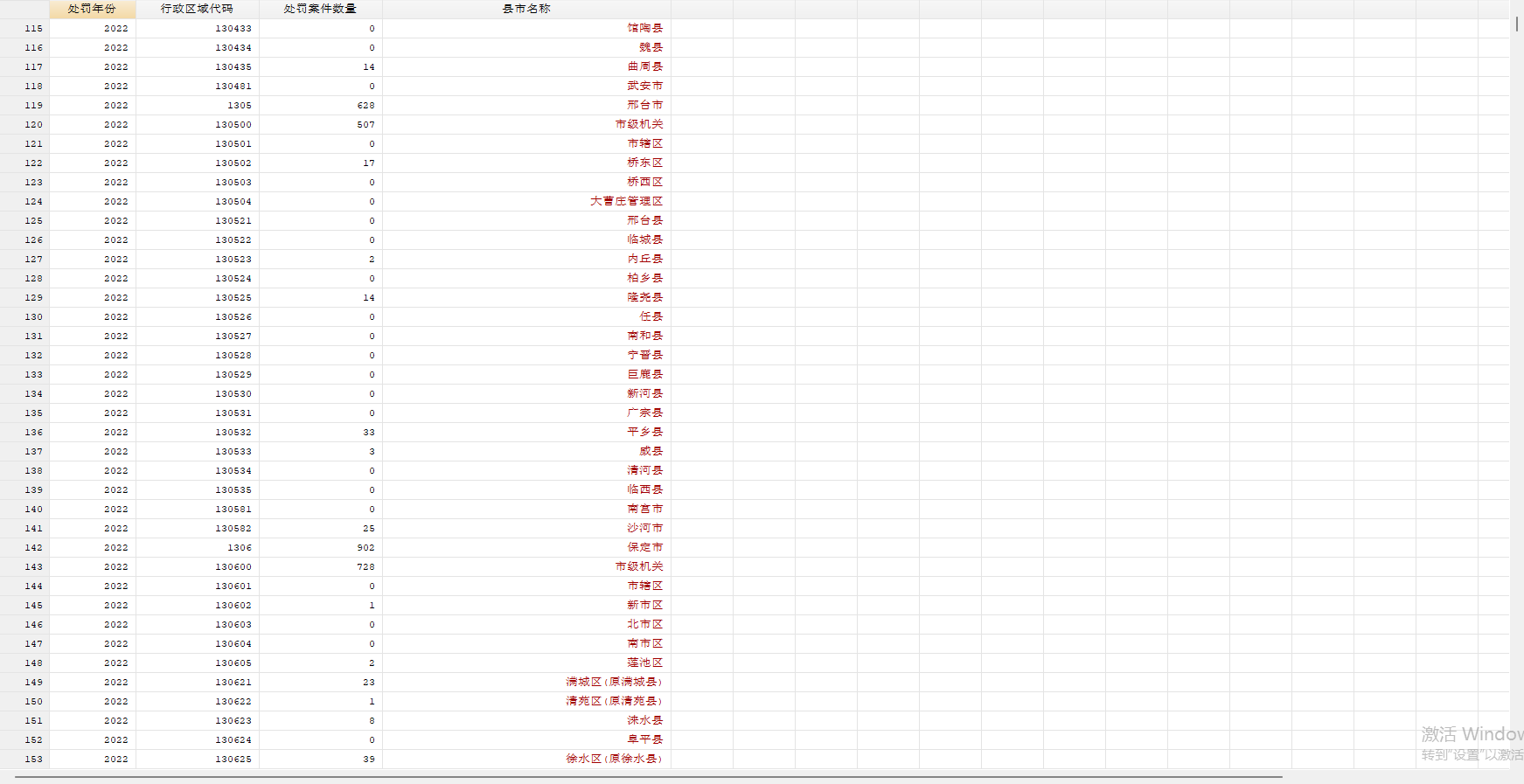Click the cell containing 任县
Viewport: 1524px width, 784px height.
click(x=526, y=317)
